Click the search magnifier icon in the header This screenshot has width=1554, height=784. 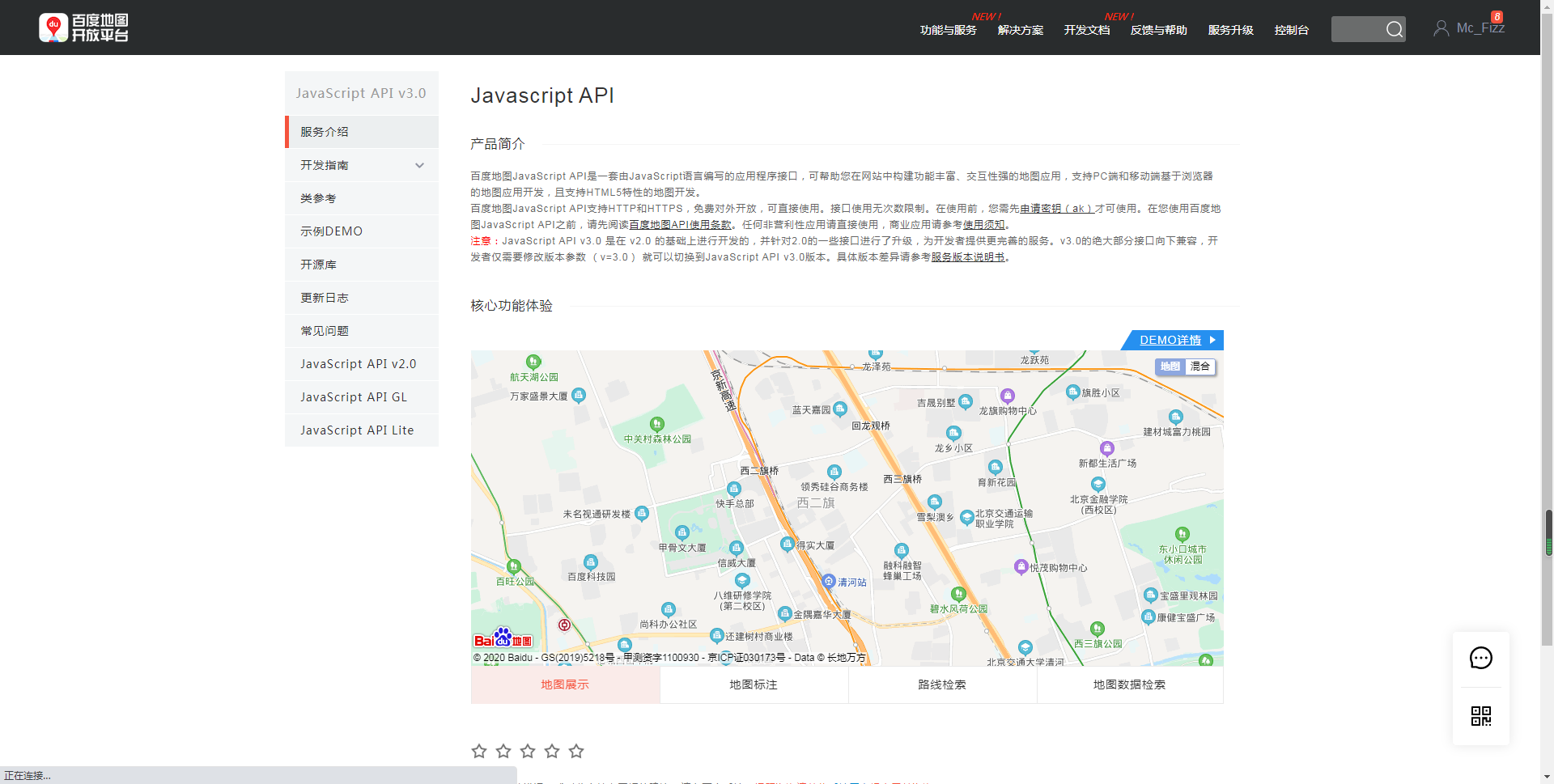click(x=1395, y=29)
